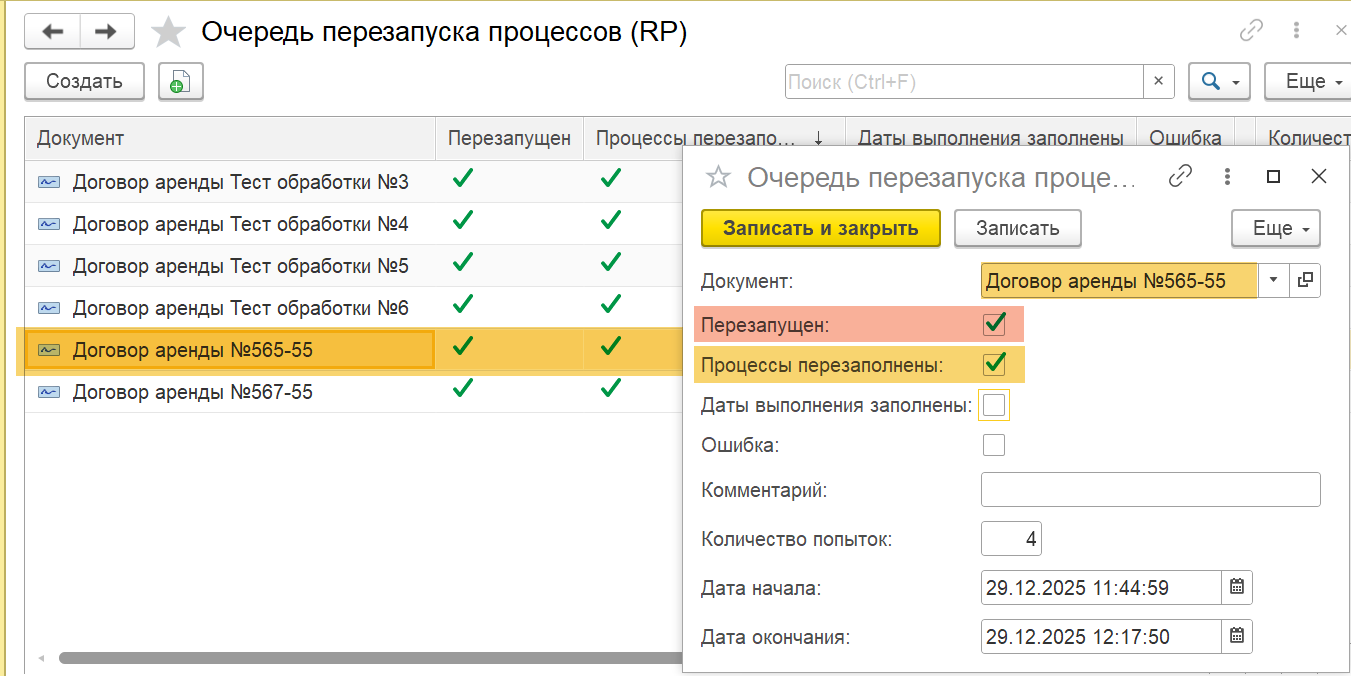Open calendar for Дата окончания

(x=1237, y=636)
